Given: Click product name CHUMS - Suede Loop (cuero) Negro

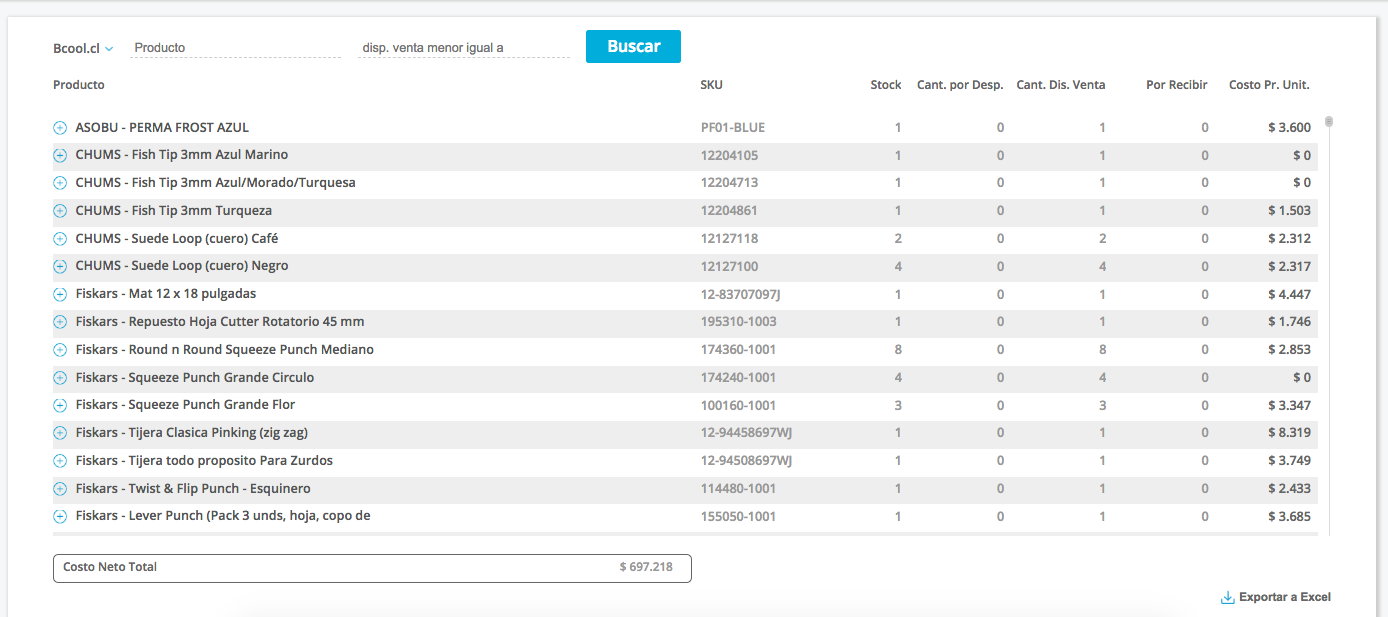Looking at the screenshot, I should click(182, 266).
